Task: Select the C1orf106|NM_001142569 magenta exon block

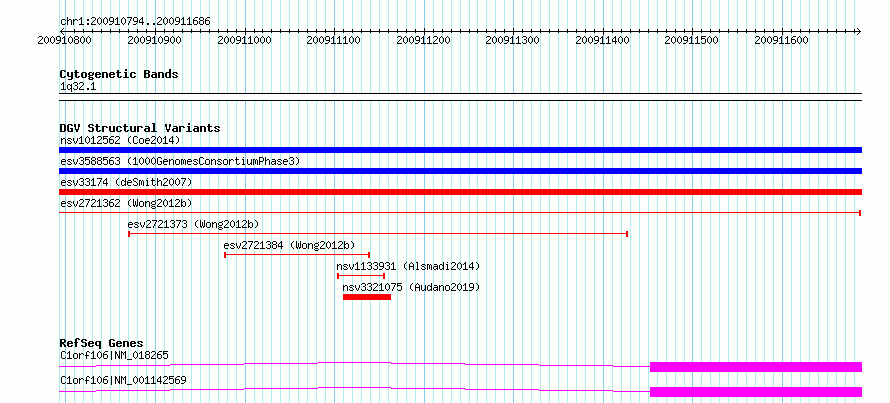Action: pos(756,392)
